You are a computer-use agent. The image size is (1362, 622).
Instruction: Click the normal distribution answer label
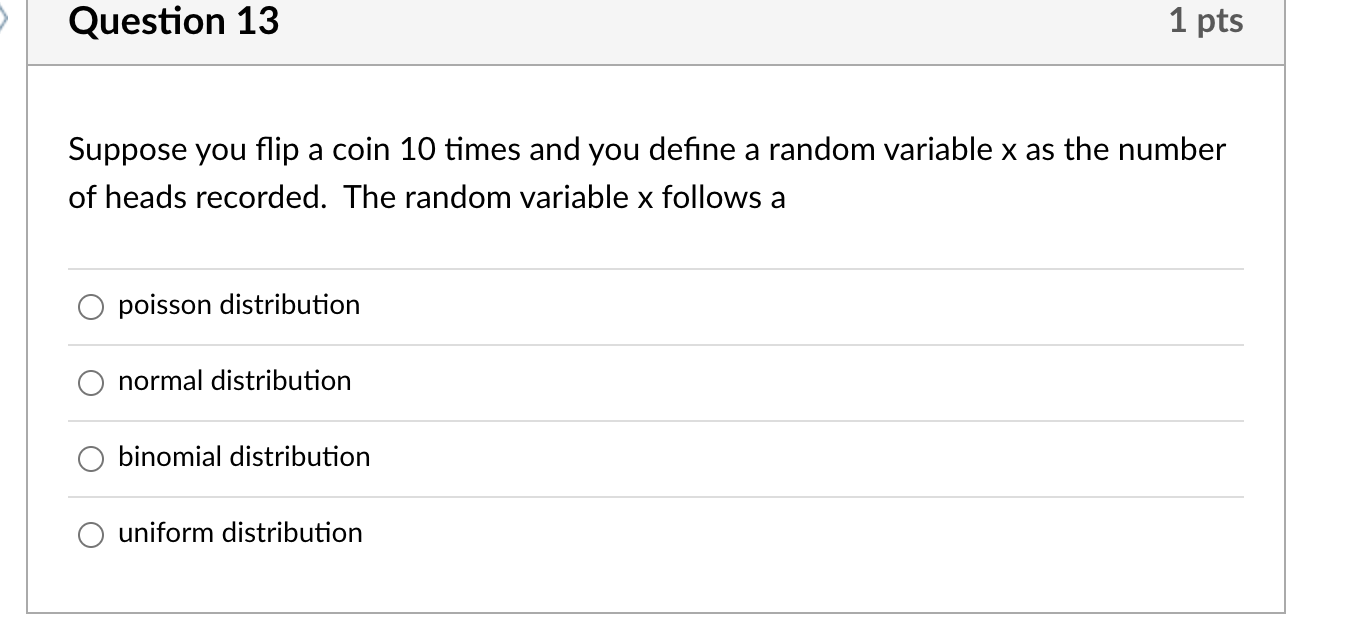[234, 382]
